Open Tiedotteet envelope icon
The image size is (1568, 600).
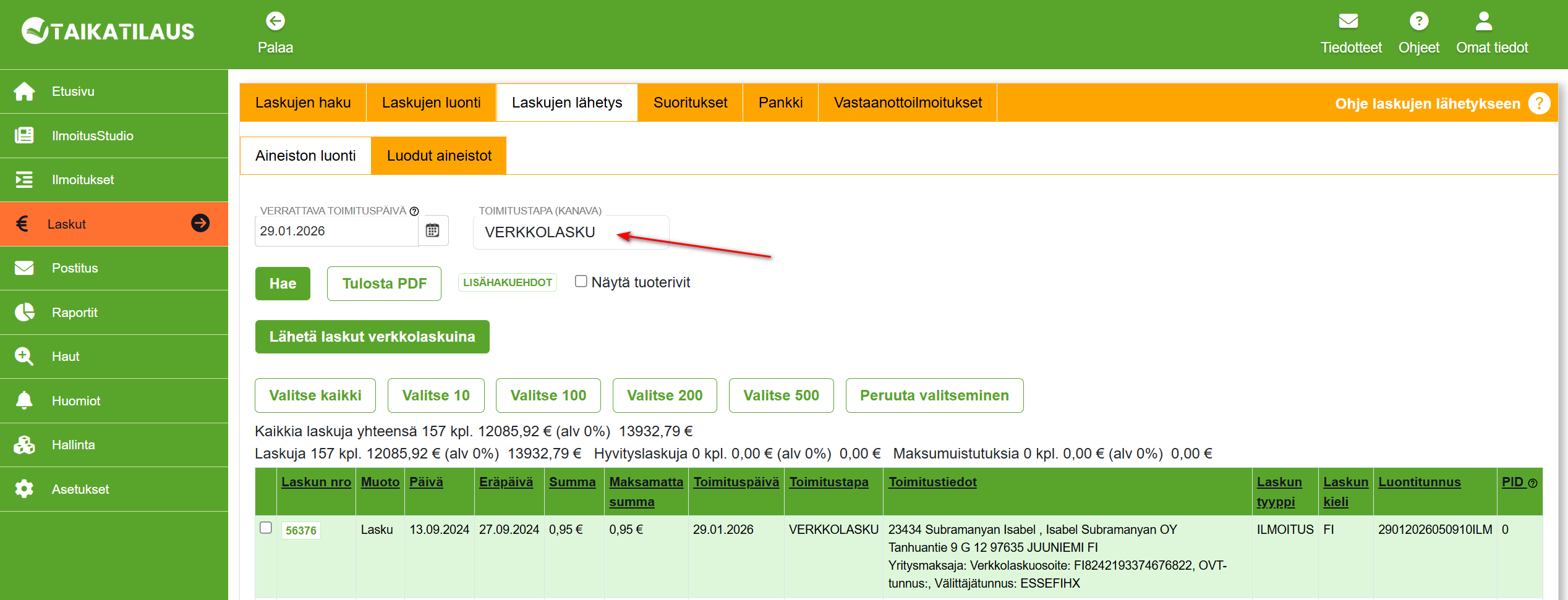pyautogui.click(x=1348, y=22)
